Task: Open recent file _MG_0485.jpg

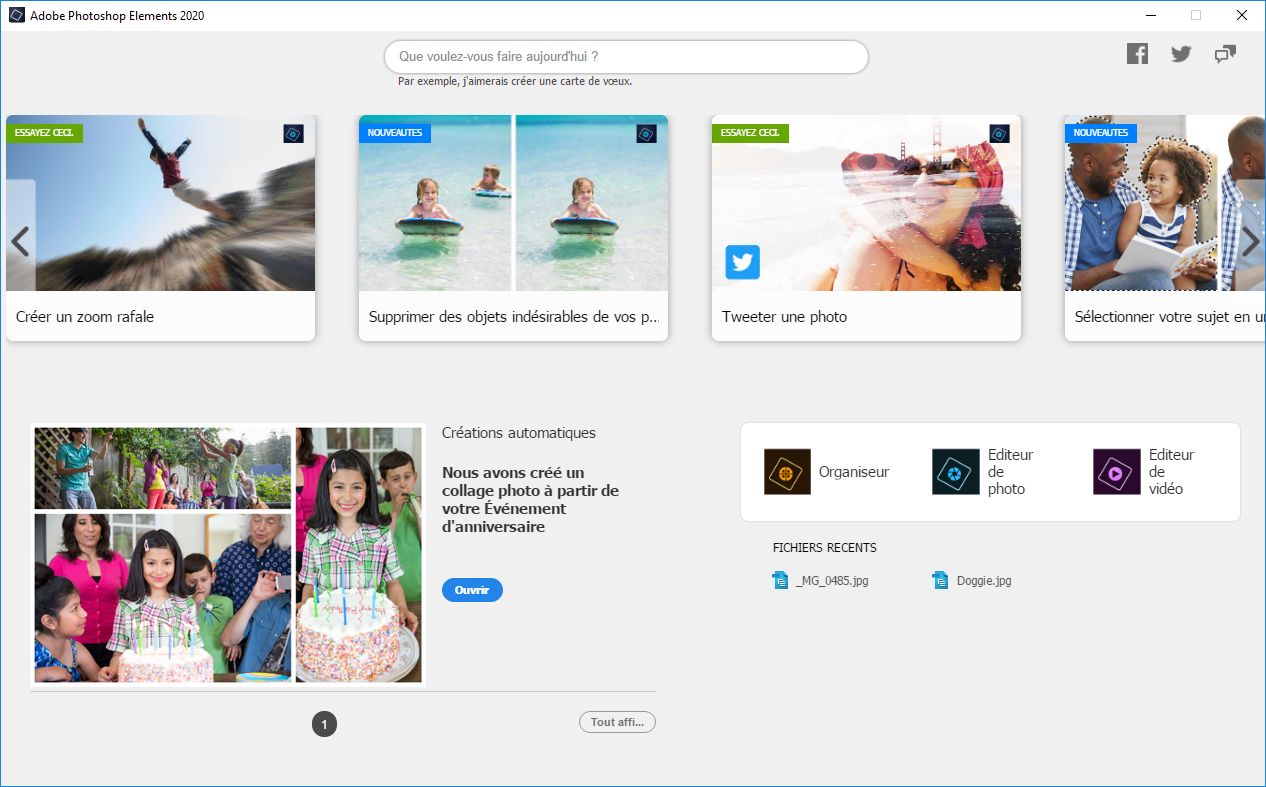Action: tap(832, 579)
